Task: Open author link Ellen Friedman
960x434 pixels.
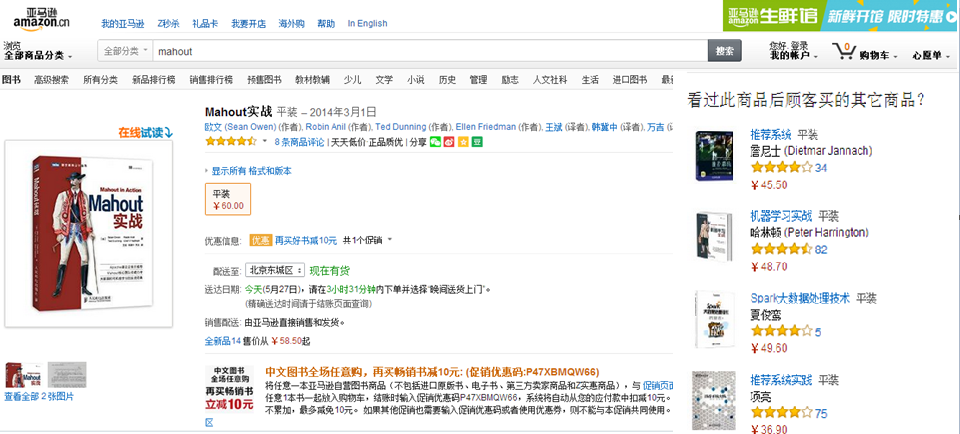Action: (486, 127)
